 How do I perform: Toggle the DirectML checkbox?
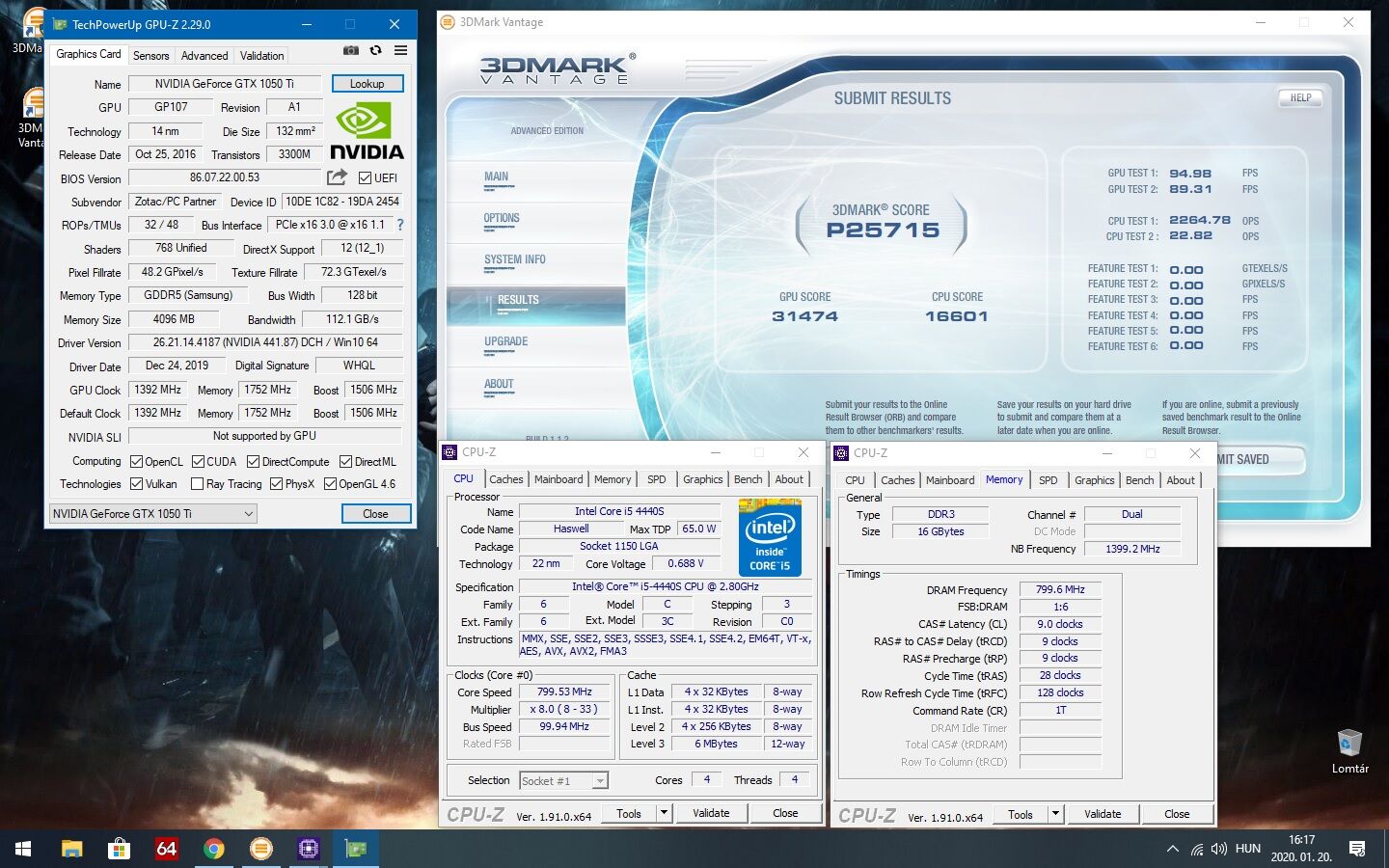[x=345, y=462]
